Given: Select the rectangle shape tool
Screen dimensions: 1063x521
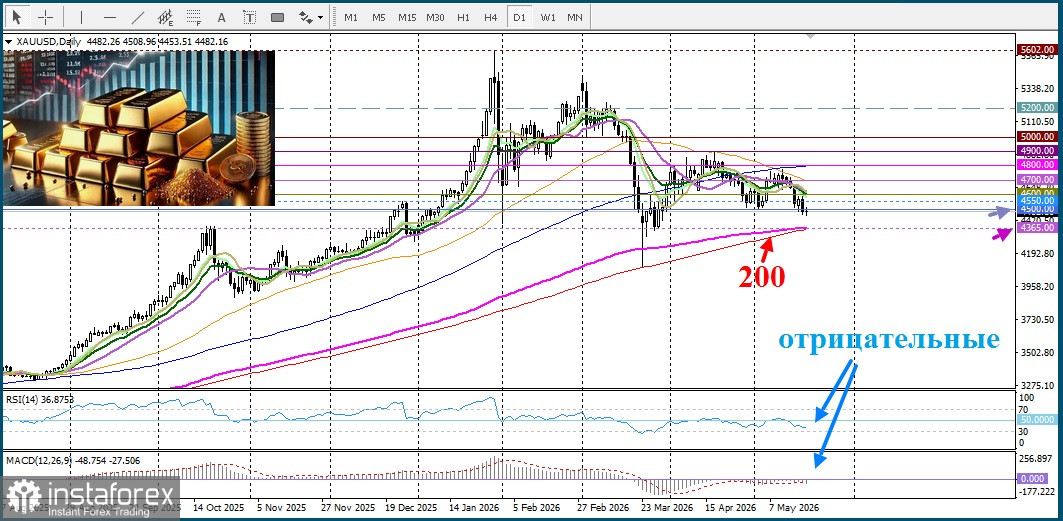Looking at the screenshot, I should point(277,17).
